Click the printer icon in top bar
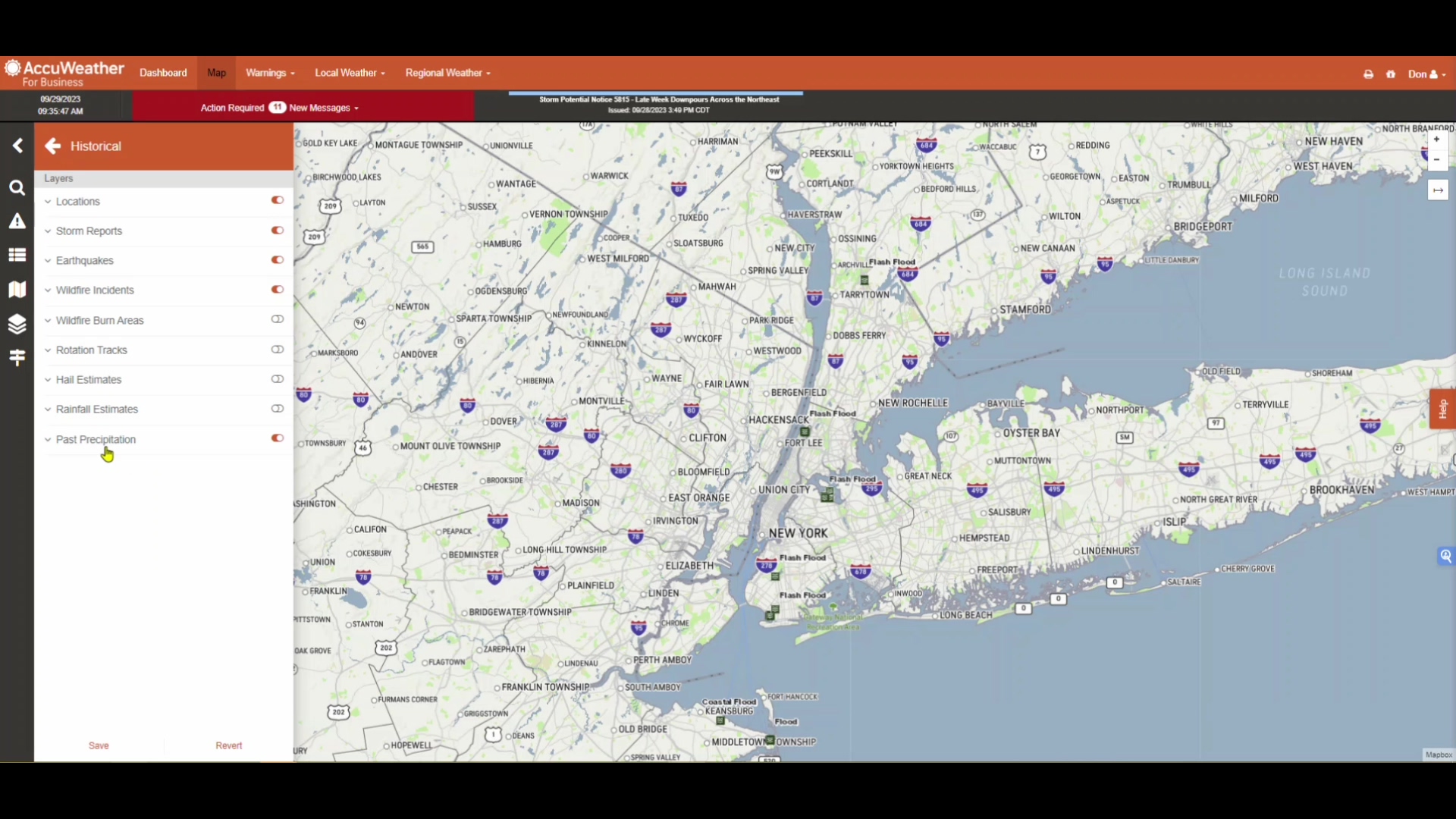1456x819 pixels. [1368, 74]
